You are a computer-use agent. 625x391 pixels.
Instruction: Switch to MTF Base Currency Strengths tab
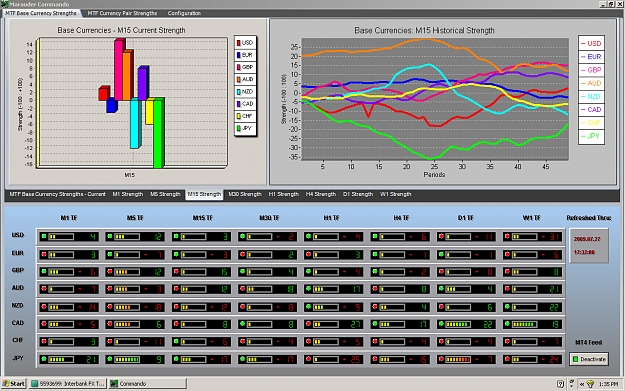[41, 13]
